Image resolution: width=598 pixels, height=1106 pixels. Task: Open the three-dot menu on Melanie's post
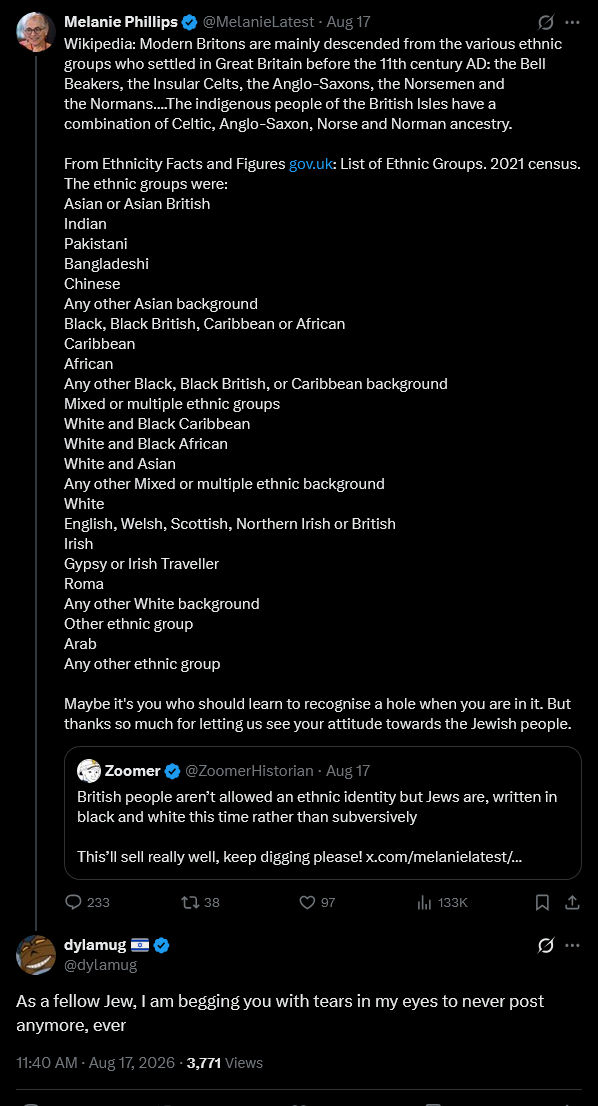point(573,23)
